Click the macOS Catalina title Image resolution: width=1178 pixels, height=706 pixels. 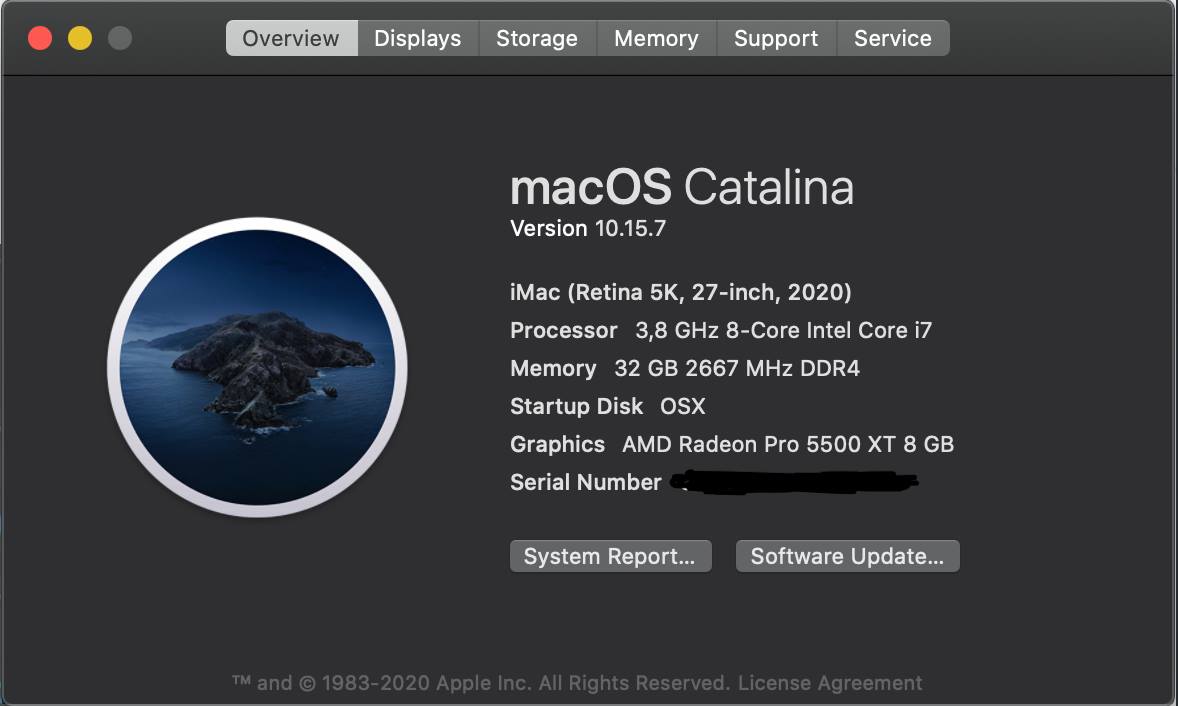(681, 186)
